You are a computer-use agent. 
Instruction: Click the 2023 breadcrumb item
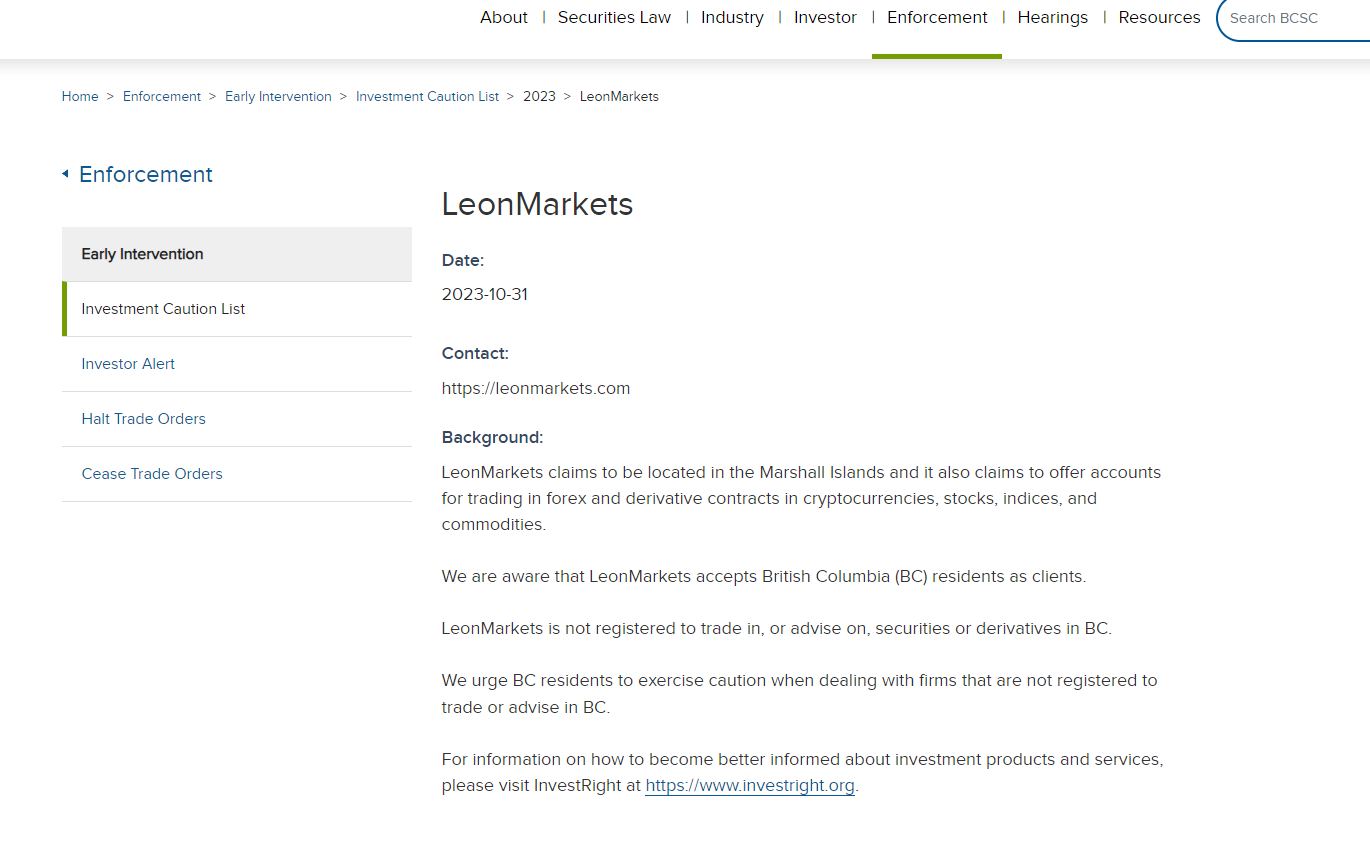point(539,97)
